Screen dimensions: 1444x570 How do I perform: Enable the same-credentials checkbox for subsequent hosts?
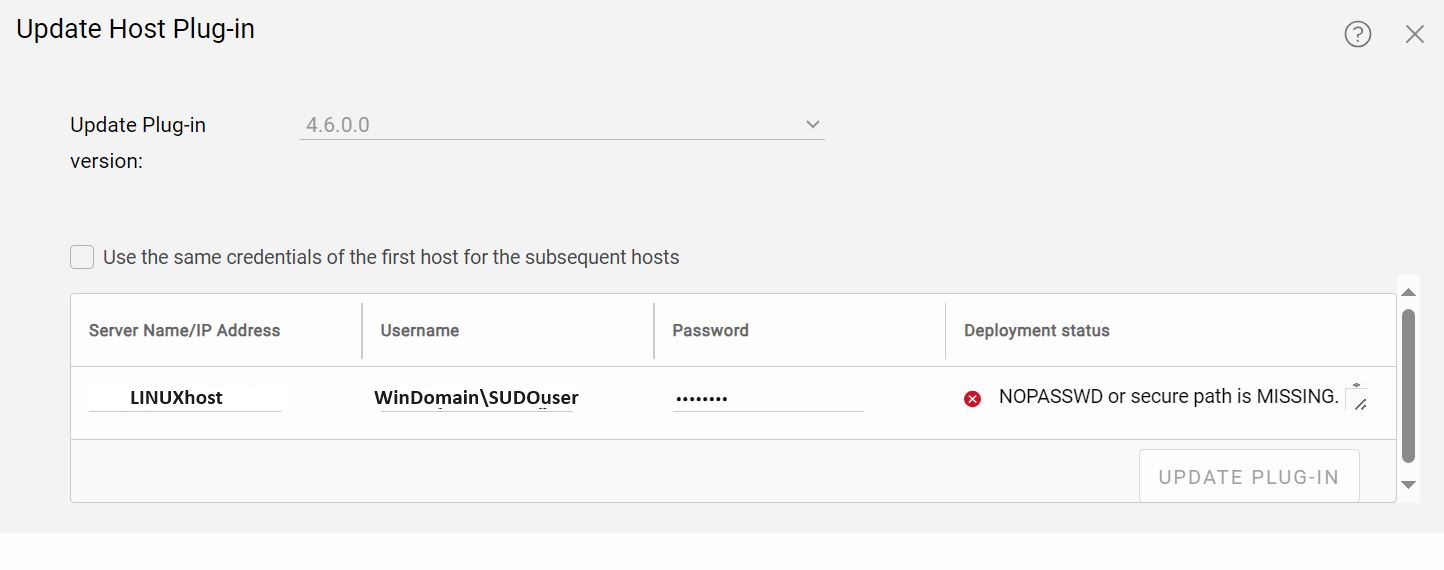click(82, 257)
